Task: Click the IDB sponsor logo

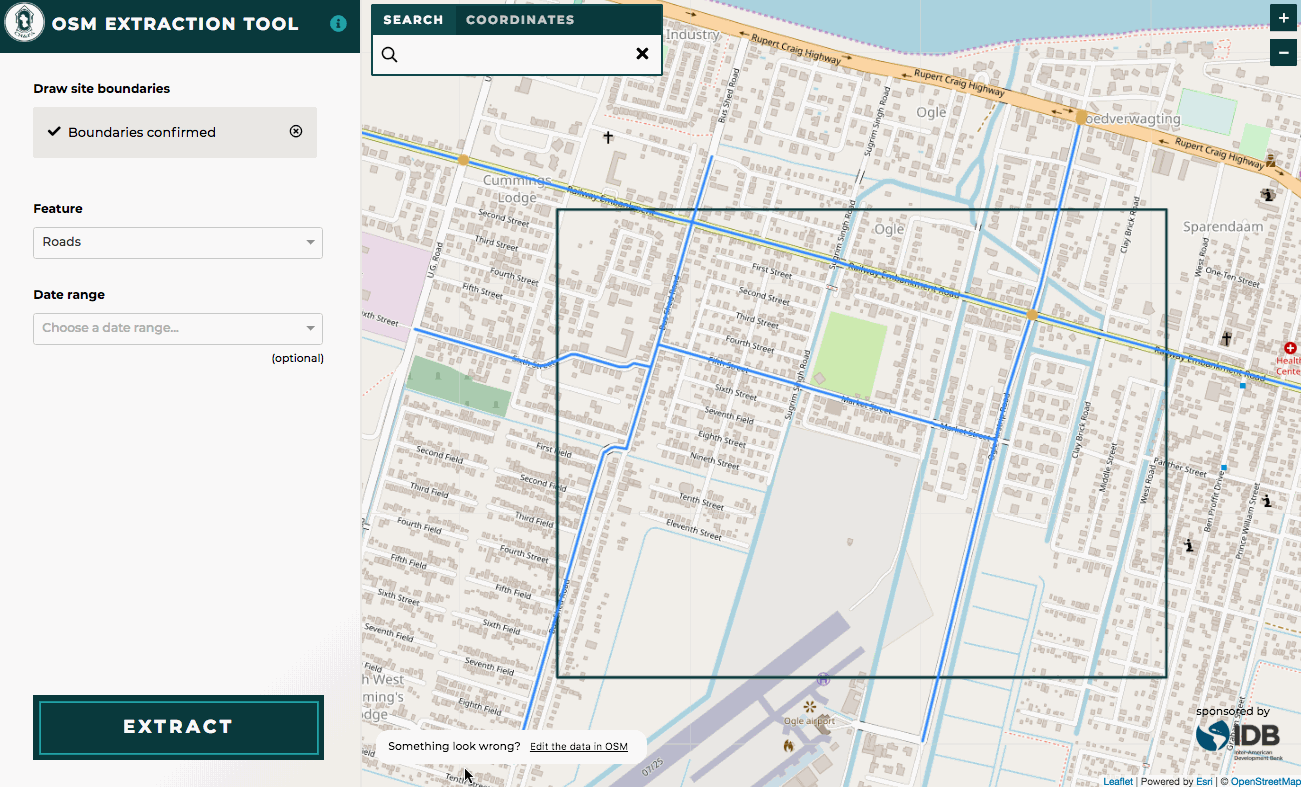Action: (1238, 735)
